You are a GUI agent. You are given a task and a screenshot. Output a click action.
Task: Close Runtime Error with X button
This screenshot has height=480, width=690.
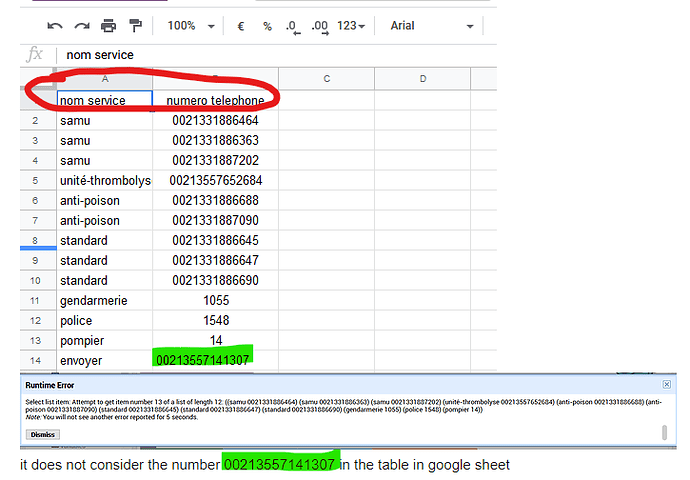point(667,384)
